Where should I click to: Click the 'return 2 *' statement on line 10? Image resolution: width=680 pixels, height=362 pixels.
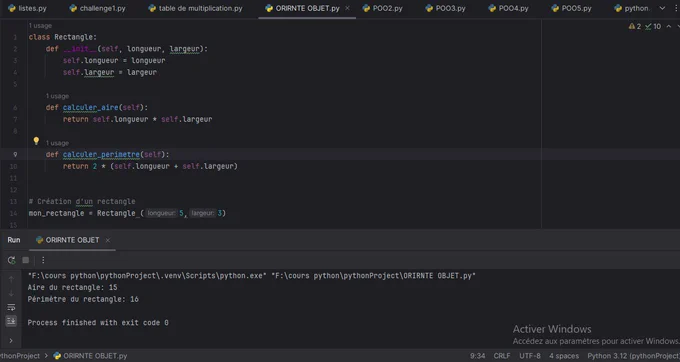click(85, 166)
